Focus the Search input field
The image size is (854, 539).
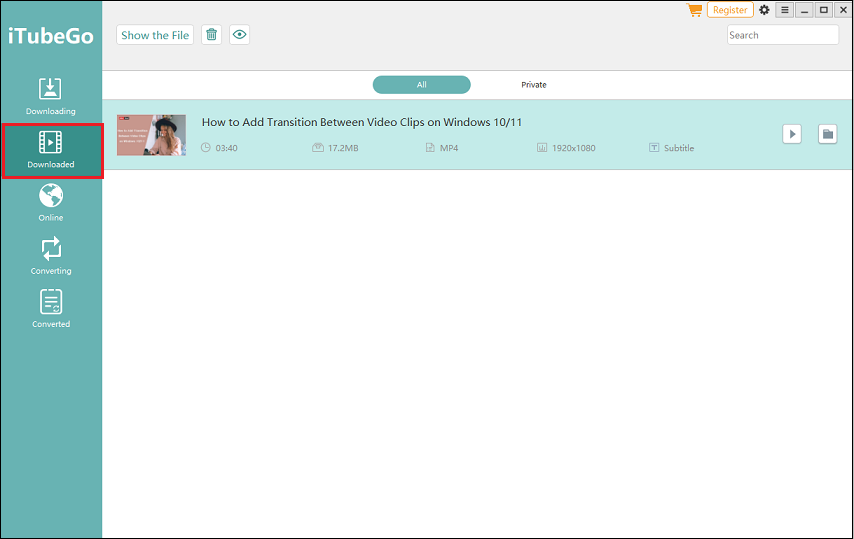tap(783, 35)
